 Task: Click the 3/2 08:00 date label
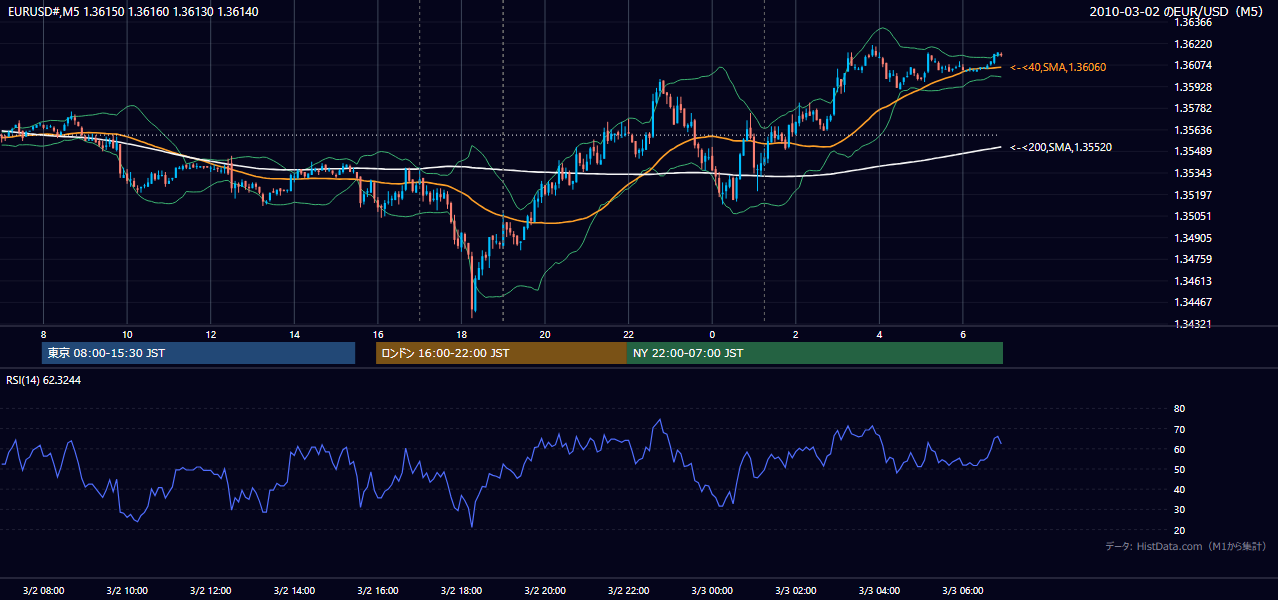43,590
